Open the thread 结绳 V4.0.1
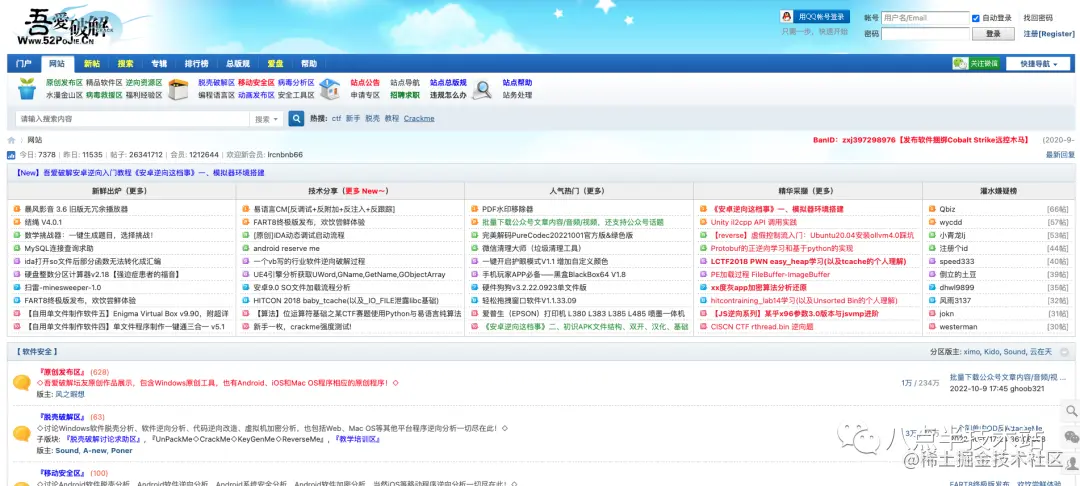The height and width of the screenshot is (486, 1080). pyautogui.click(x=43, y=222)
